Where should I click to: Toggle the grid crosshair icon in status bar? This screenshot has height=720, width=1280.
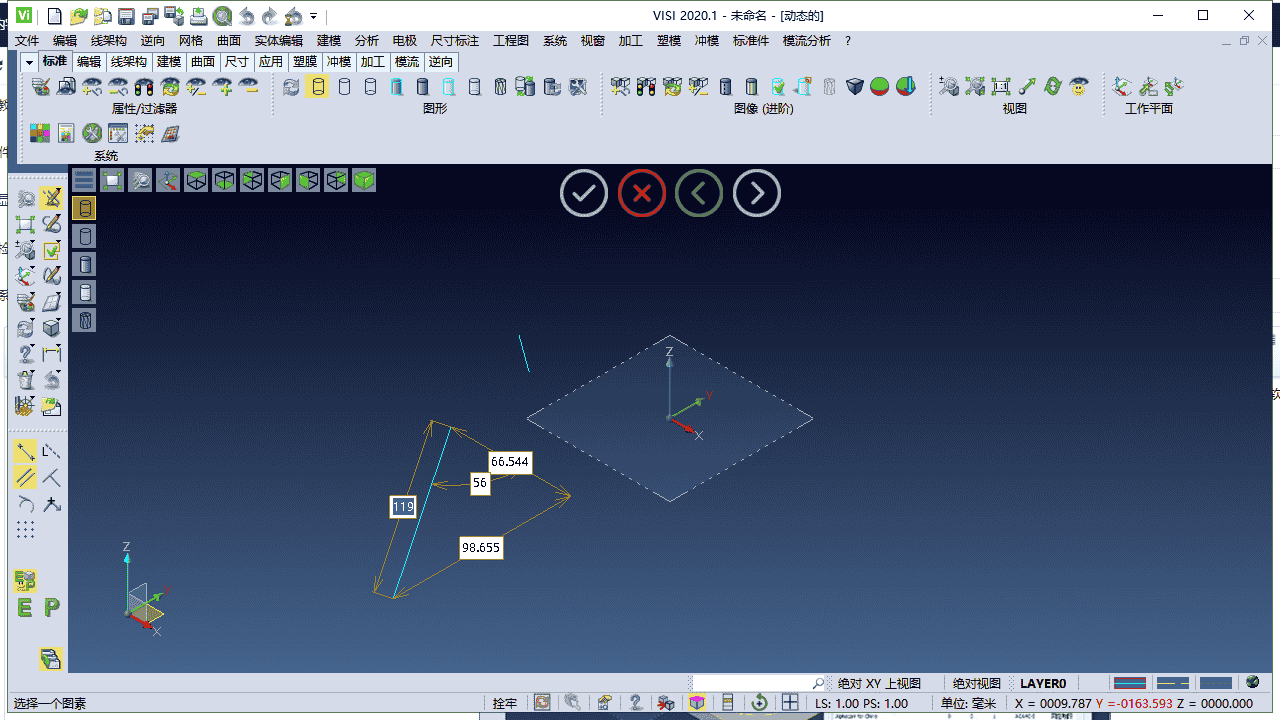(790, 703)
